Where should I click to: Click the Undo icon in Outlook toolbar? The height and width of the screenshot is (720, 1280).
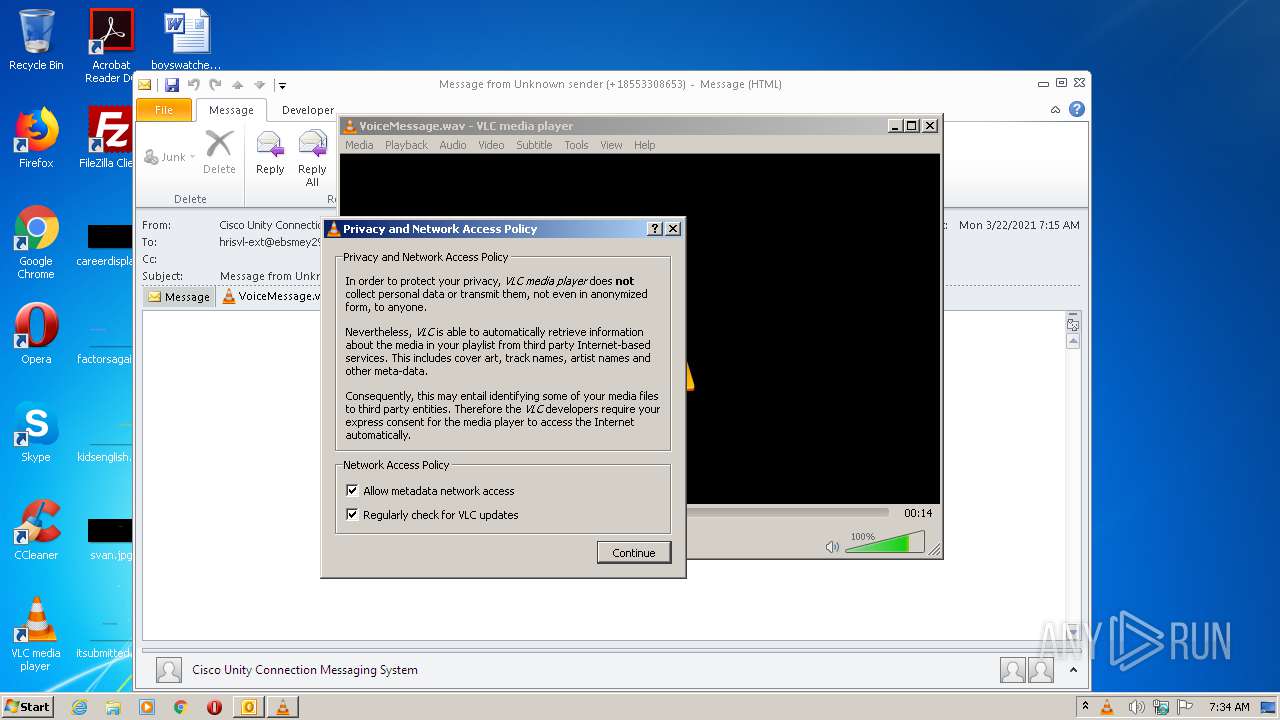click(193, 85)
